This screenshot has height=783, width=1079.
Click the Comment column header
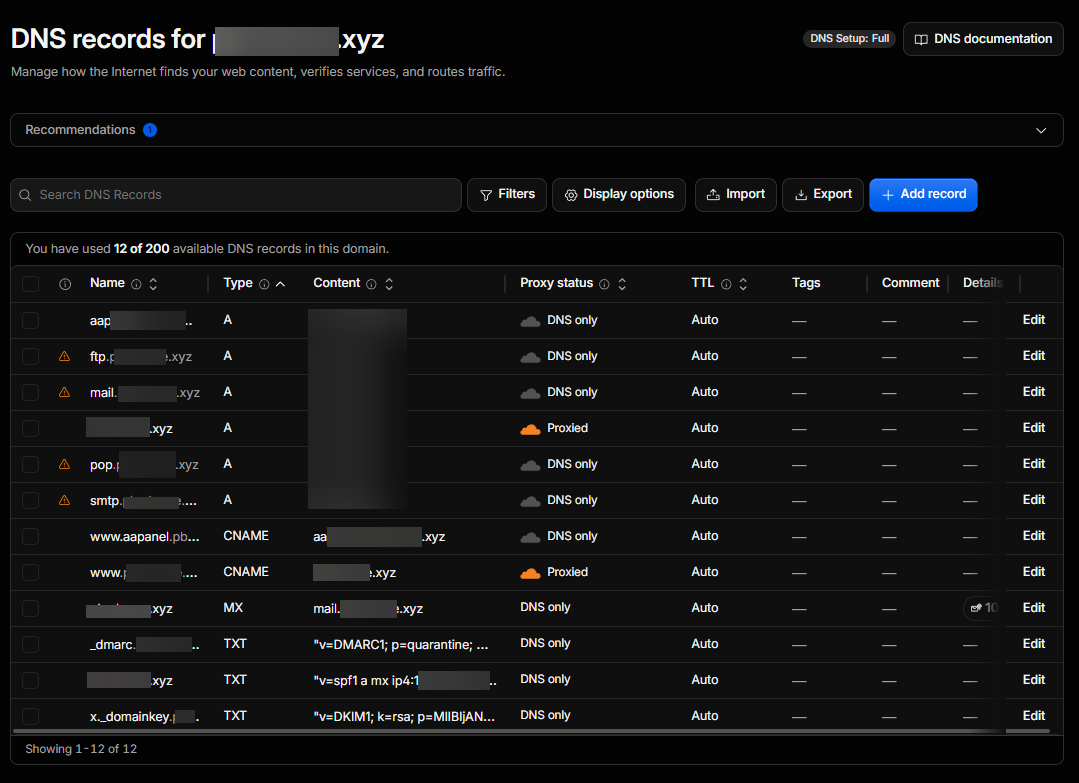(x=910, y=283)
